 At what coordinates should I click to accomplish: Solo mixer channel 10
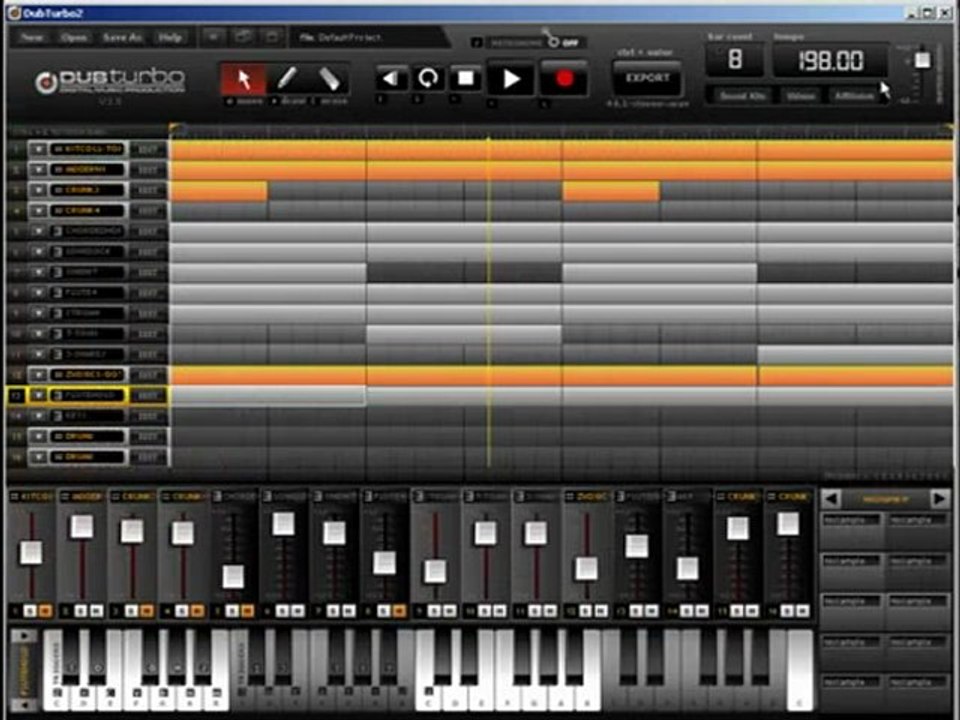pyautogui.click(x=484, y=611)
